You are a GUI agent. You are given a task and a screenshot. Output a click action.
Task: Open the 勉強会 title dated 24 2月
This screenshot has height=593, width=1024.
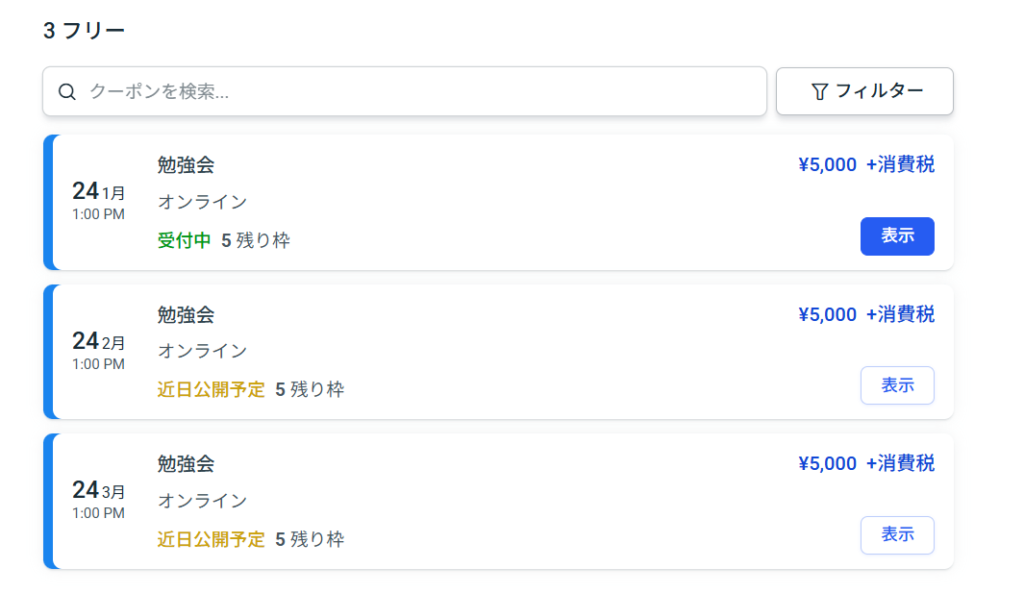(186, 315)
